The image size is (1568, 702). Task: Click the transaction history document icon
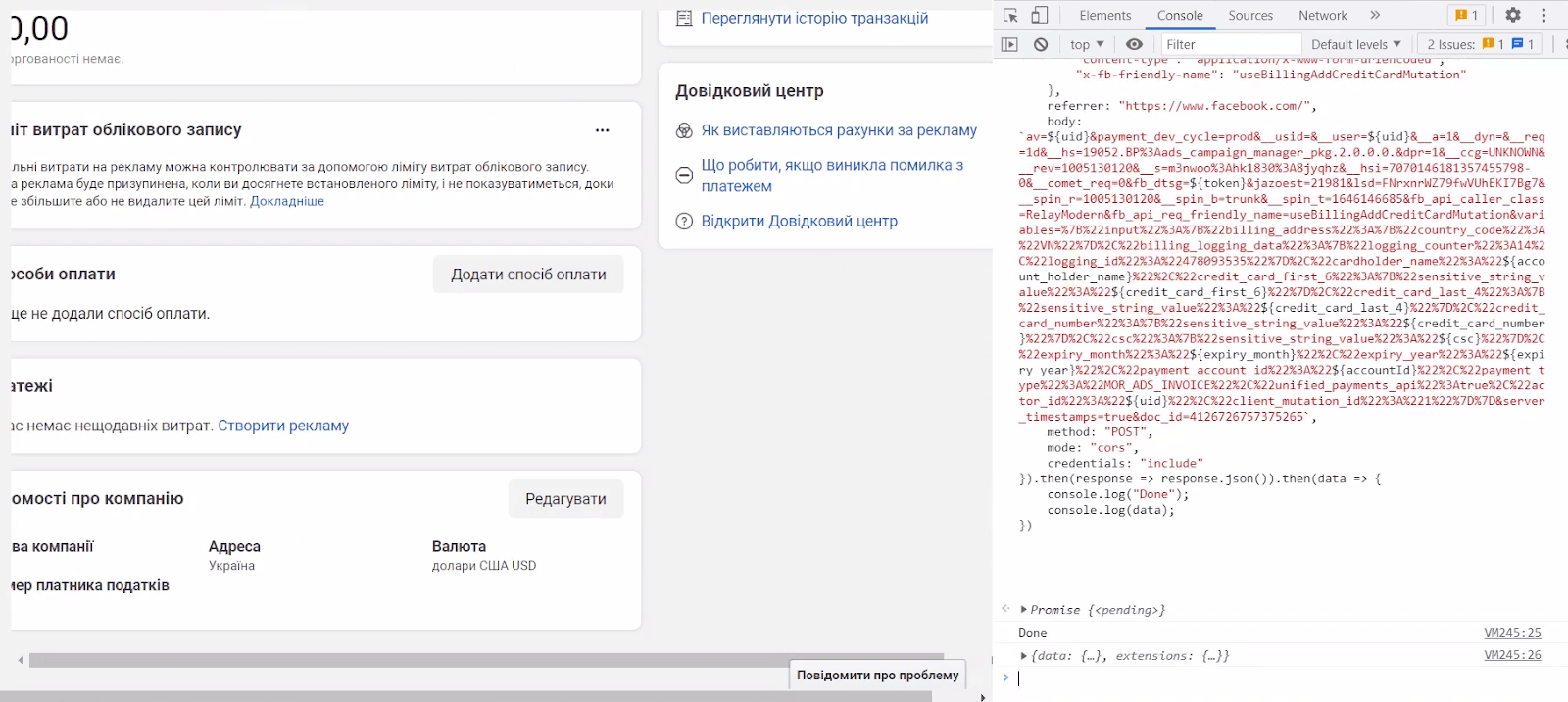click(684, 18)
